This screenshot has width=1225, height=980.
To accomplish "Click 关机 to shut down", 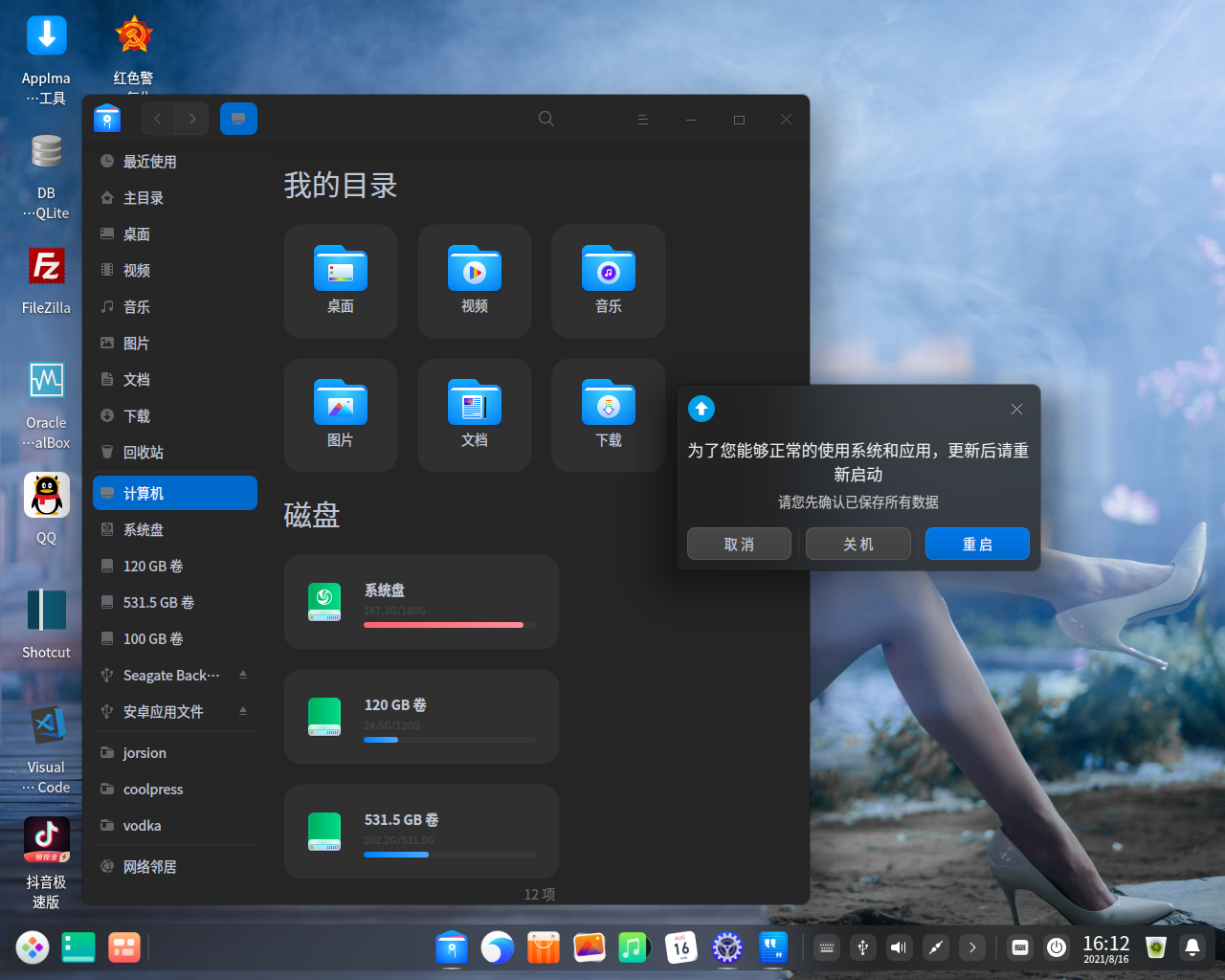I will point(858,544).
